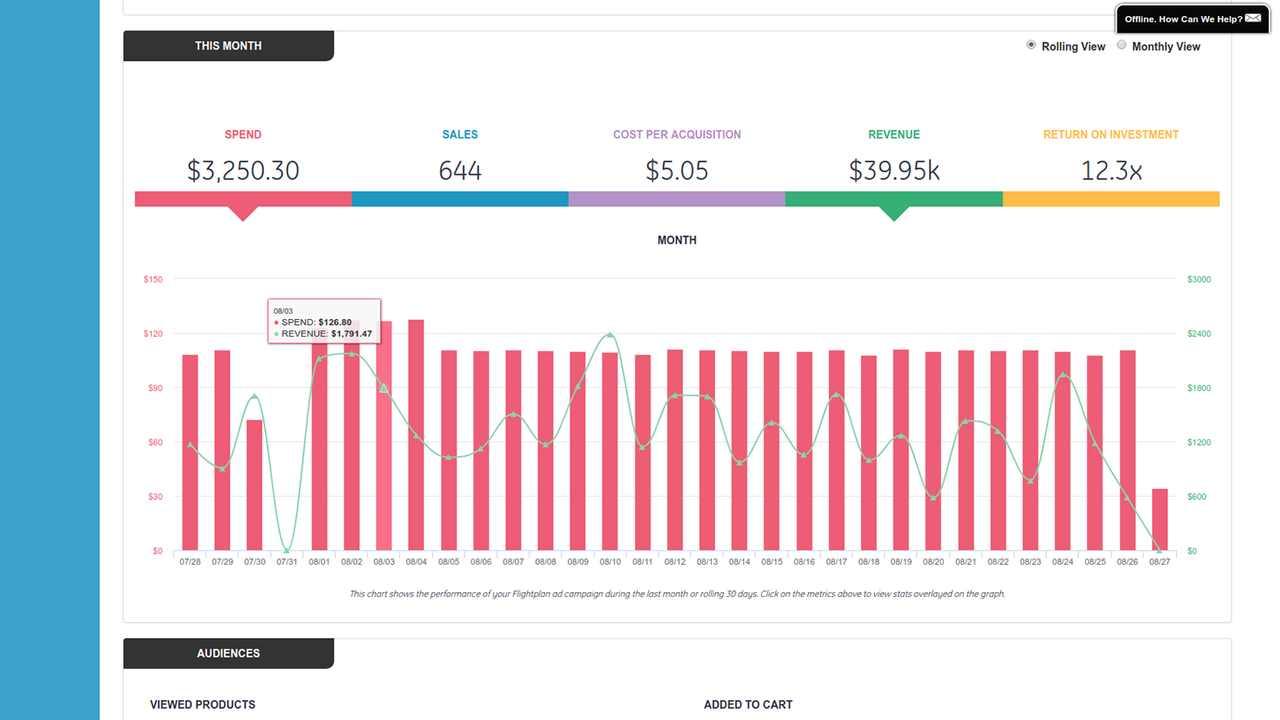The image size is (1280, 720).
Task: Click the green arrow indicator beneath REVENUE
Action: click(x=894, y=212)
